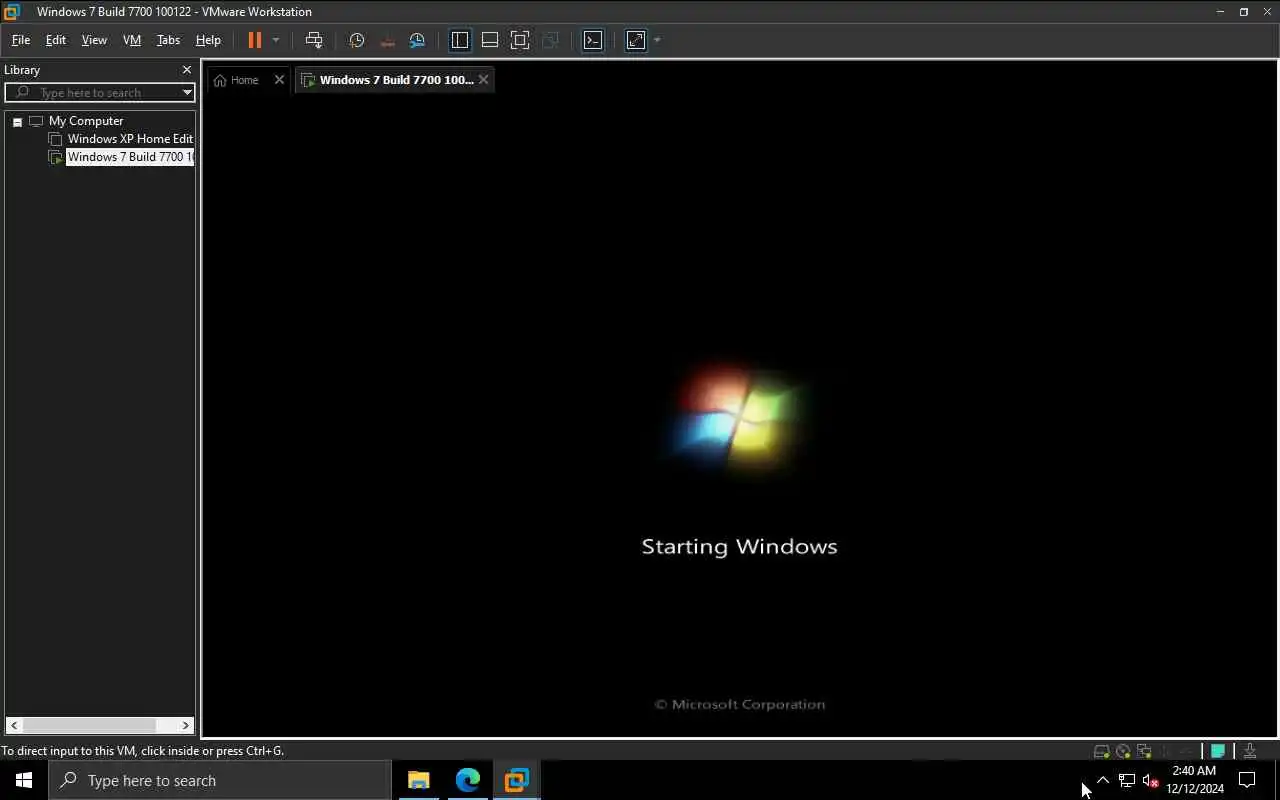This screenshot has width=1280, height=800.
Task: Open the Edit menu
Action: point(56,40)
